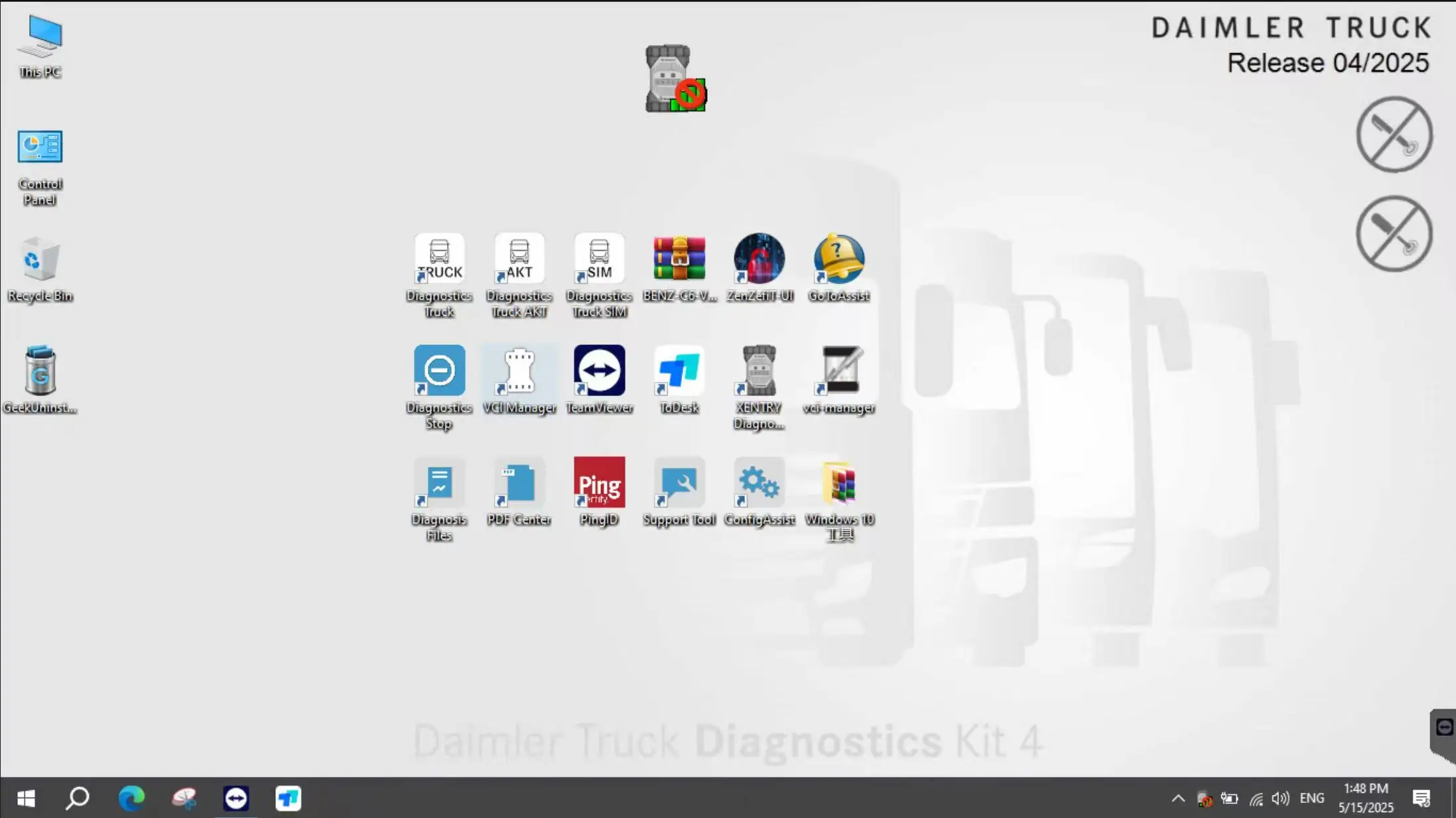Switch the ENG input language indicator
The image size is (1456, 818).
click(x=1312, y=799)
